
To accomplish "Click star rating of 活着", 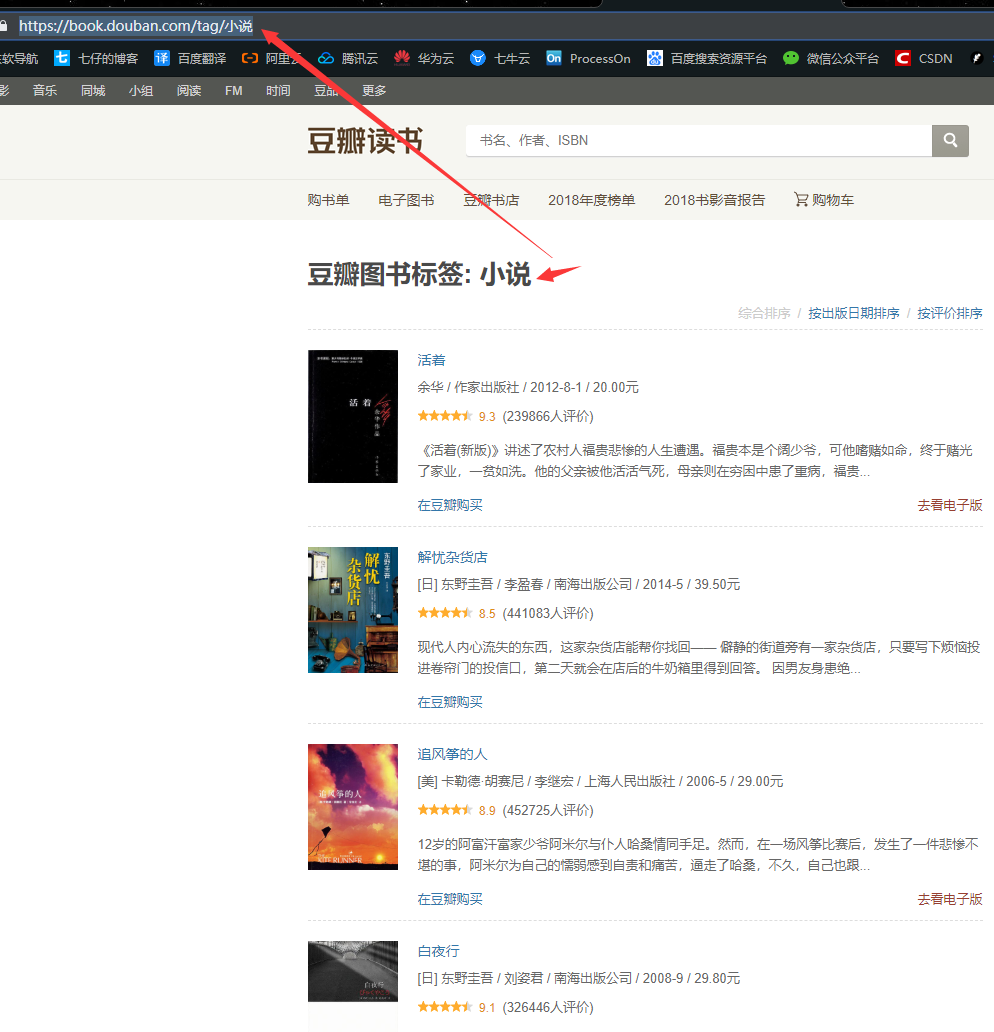I will point(445,416).
